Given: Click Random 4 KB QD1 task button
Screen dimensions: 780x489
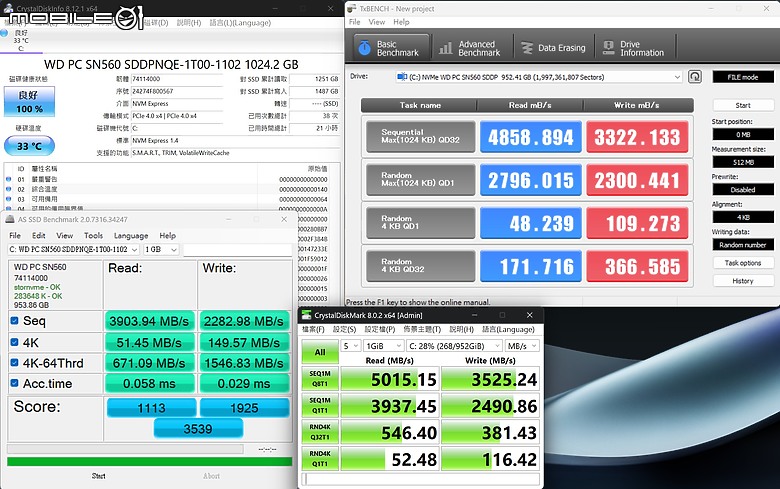Looking at the screenshot, I should [421, 222].
